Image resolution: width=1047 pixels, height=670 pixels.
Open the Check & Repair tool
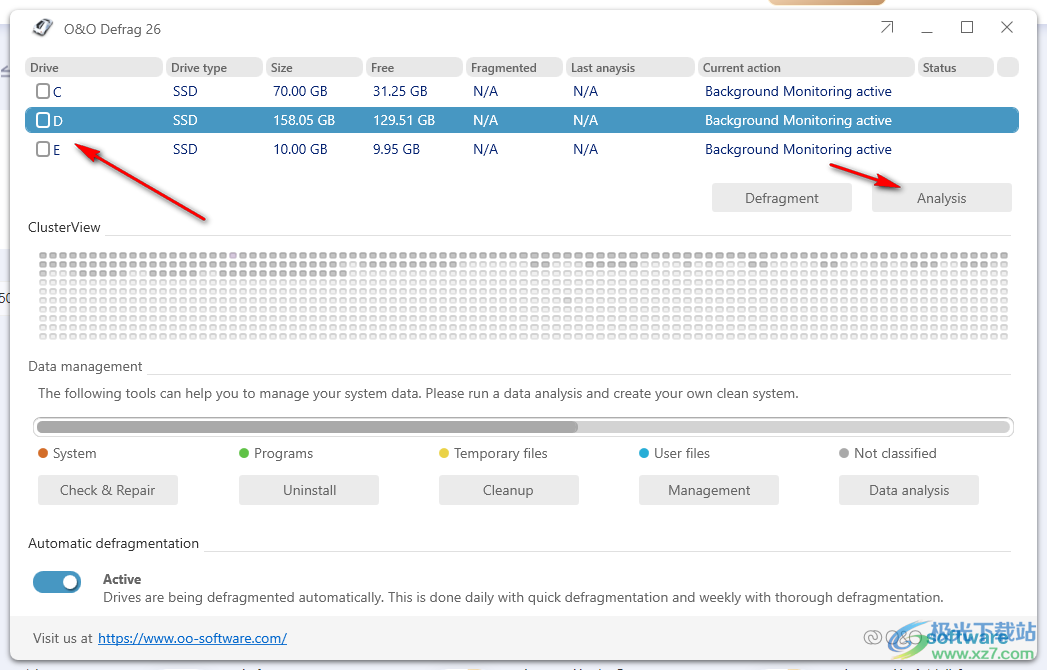pyautogui.click(x=108, y=490)
